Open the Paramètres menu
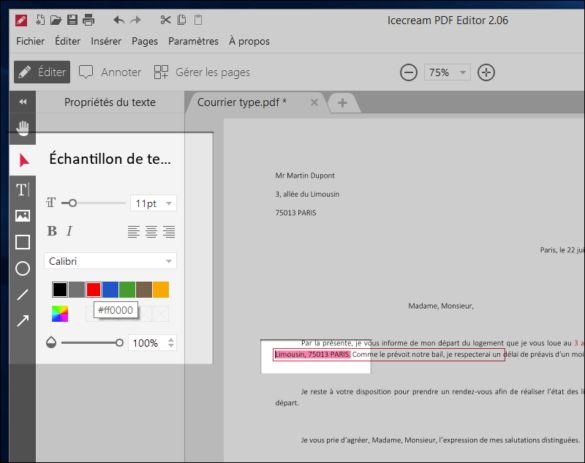The width and height of the screenshot is (585, 463). coord(193,41)
